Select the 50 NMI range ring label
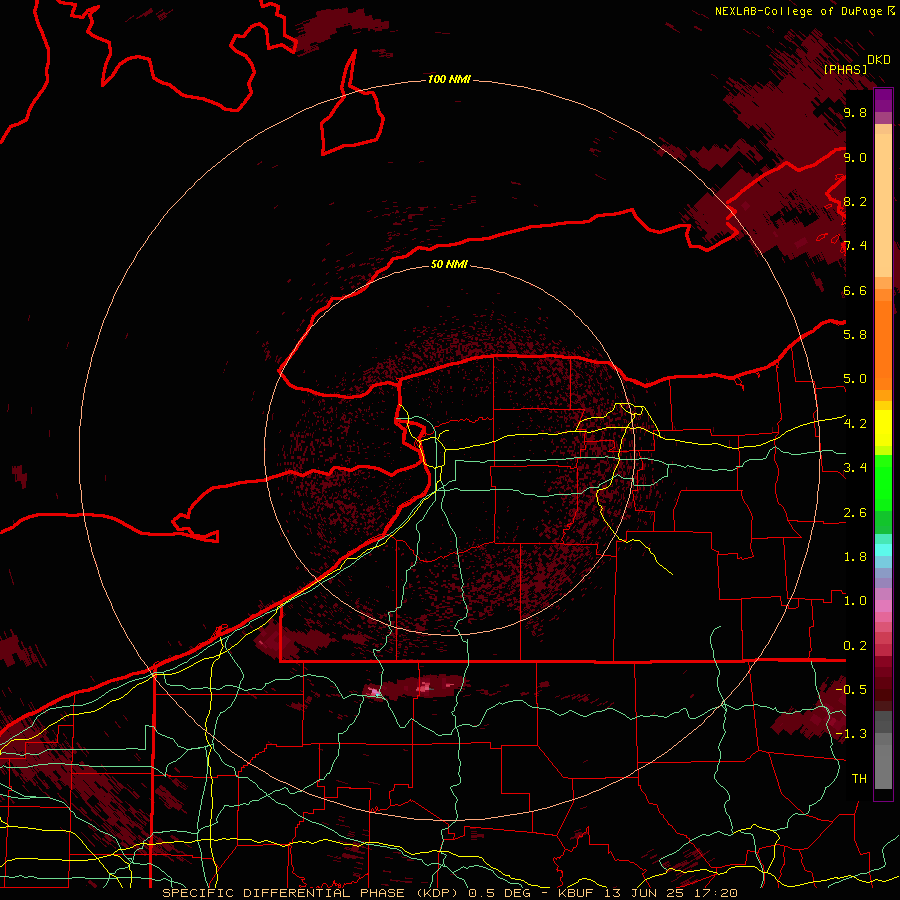 [x=449, y=264]
